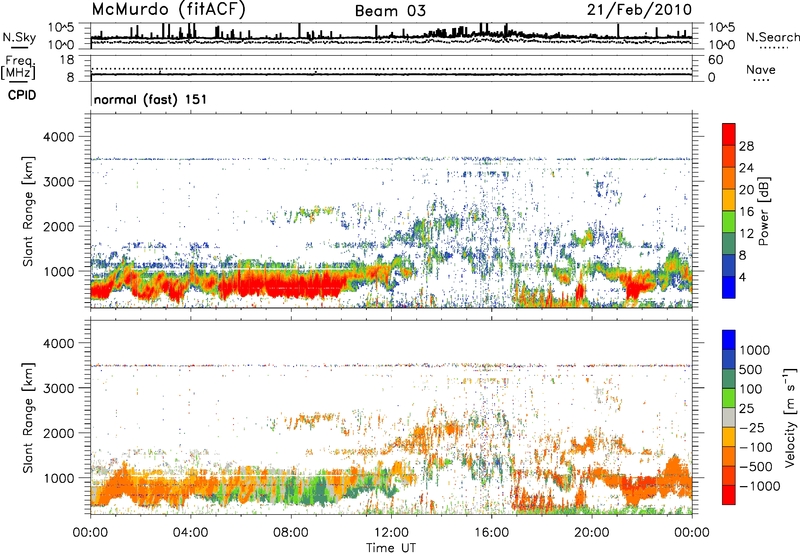
Task: Click the Slant Range label of power panel
Action: click(x=28, y=211)
